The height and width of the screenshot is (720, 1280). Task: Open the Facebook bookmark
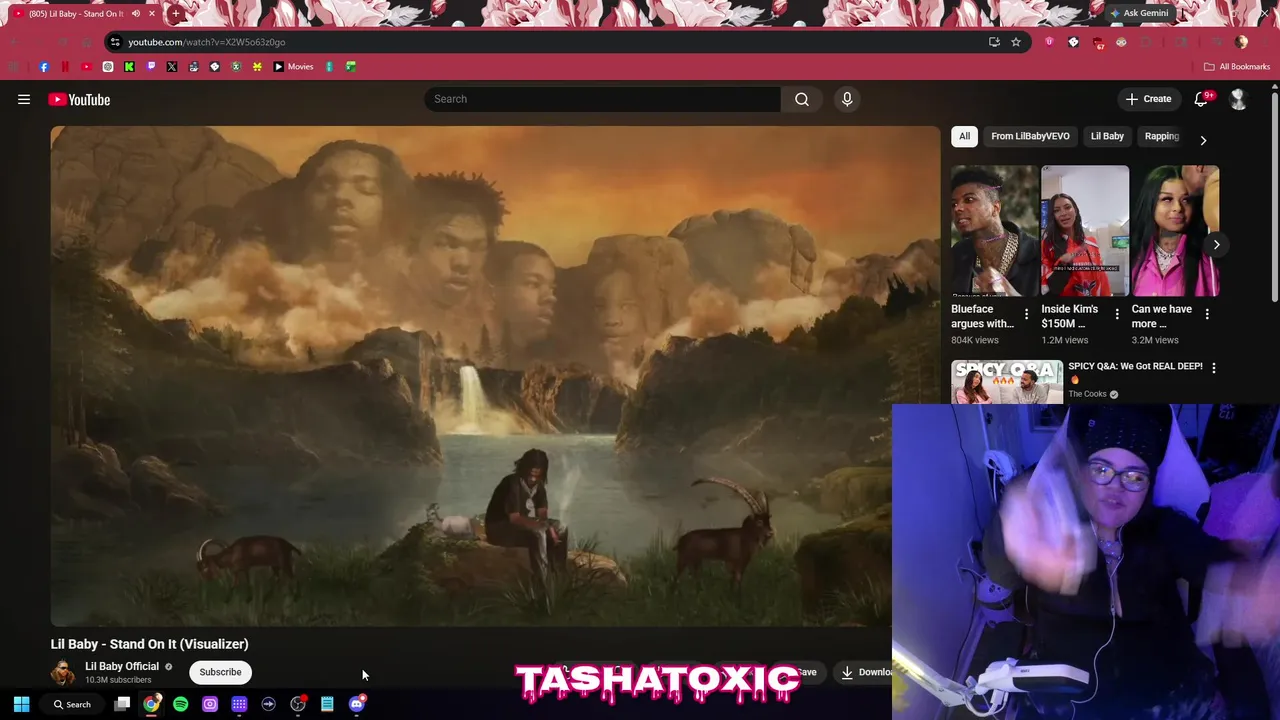(x=44, y=67)
